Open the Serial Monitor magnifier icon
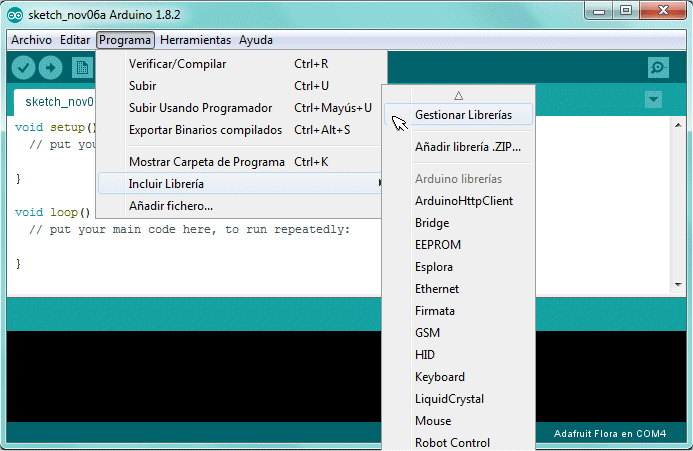This screenshot has width=693, height=451. click(x=657, y=68)
